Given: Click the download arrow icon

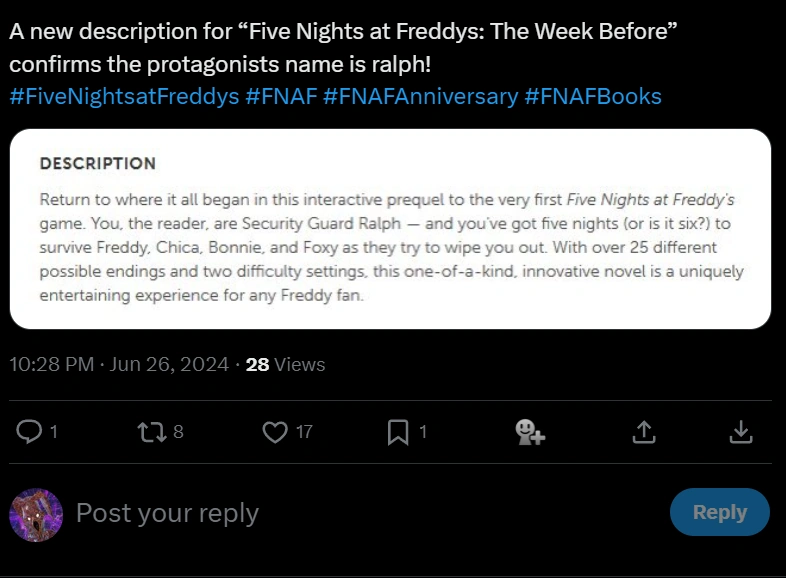Looking at the screenshot, I should pos(740,431).
